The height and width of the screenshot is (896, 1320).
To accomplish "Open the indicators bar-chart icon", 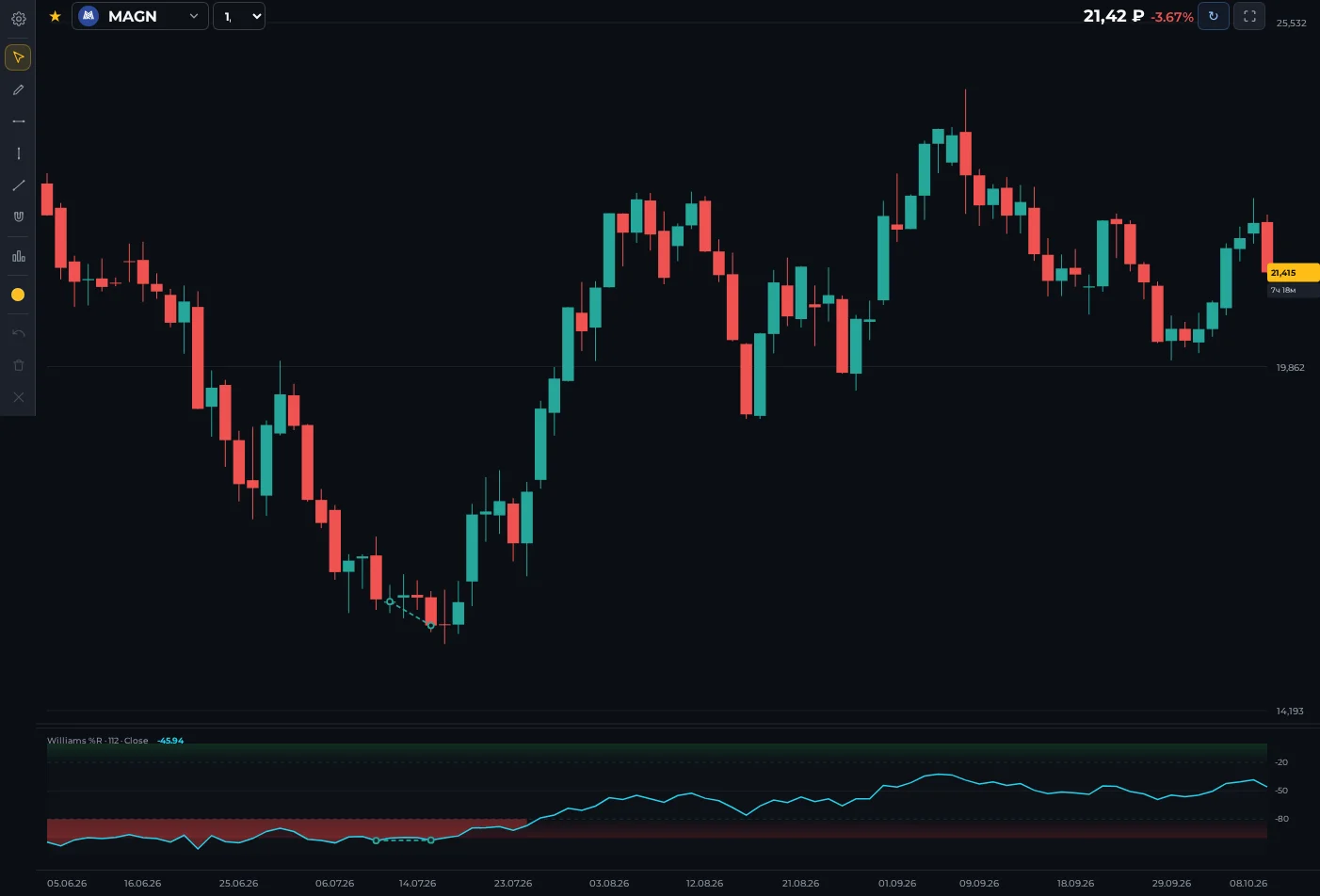I will 18,256.
